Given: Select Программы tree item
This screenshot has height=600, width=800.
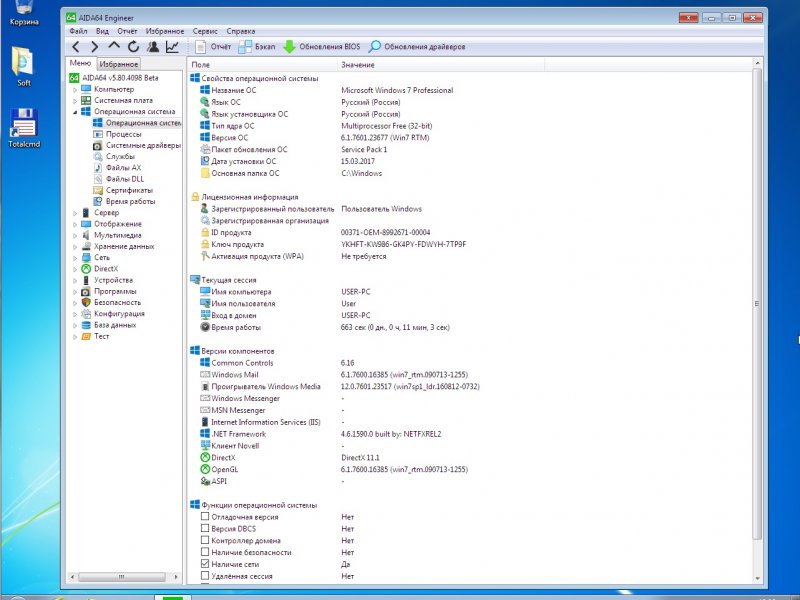Looking at the screenshot, I should [109, 291].
